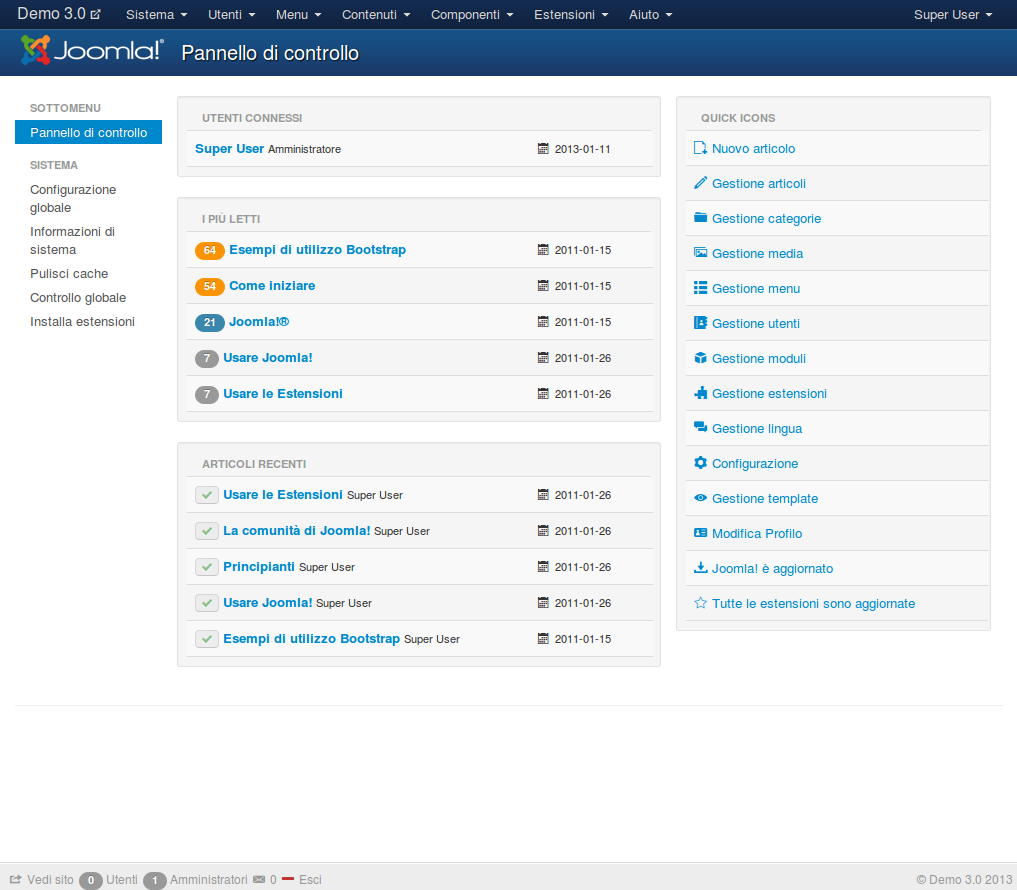The image size is (1017, 890).
Task: Click the Nuovo articolo page icon
Action: click(700, 148)
